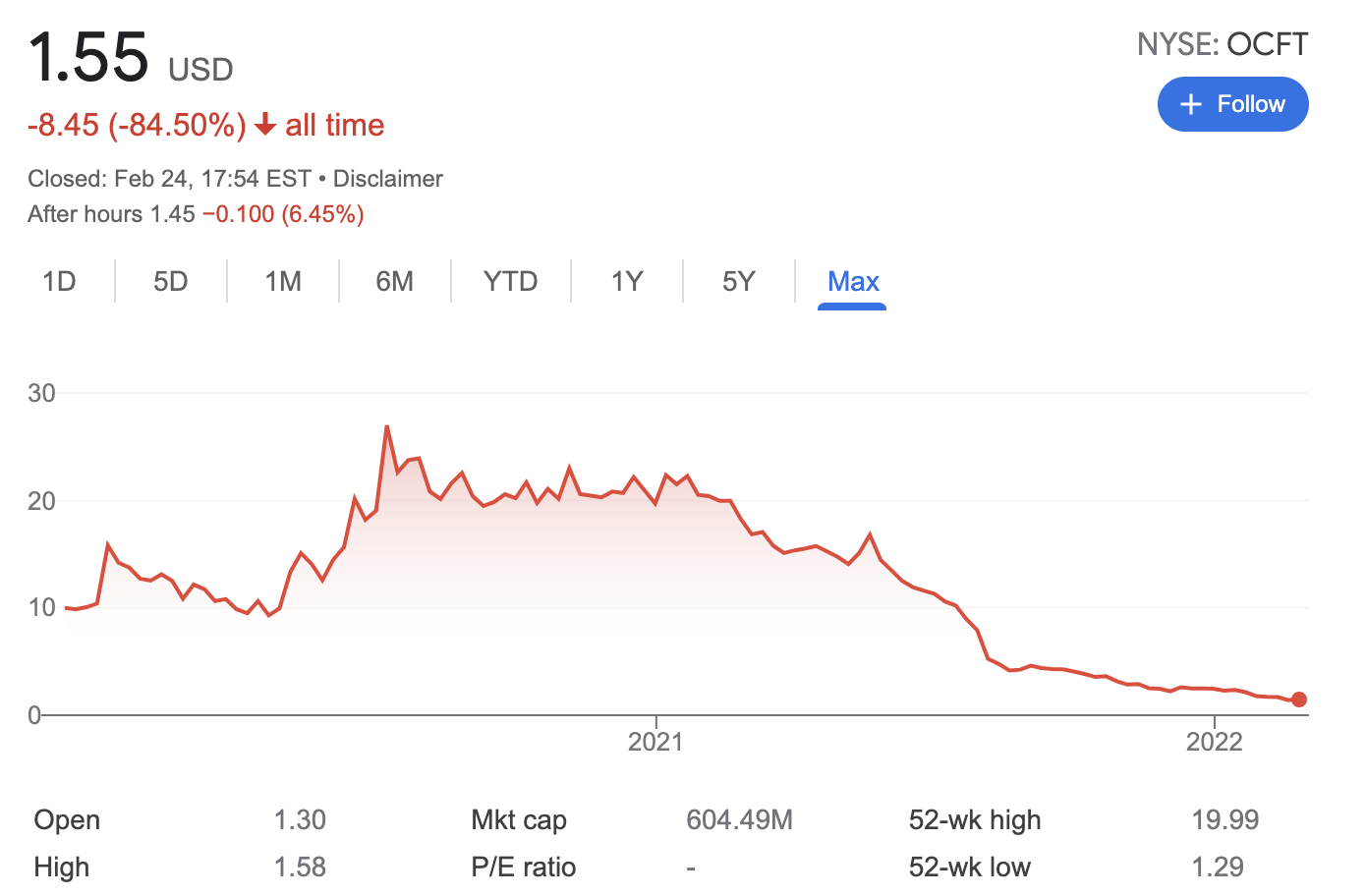Screen dimensions: 1366x896
Task: Show the 1M chart range
Action: click(283, 282)
